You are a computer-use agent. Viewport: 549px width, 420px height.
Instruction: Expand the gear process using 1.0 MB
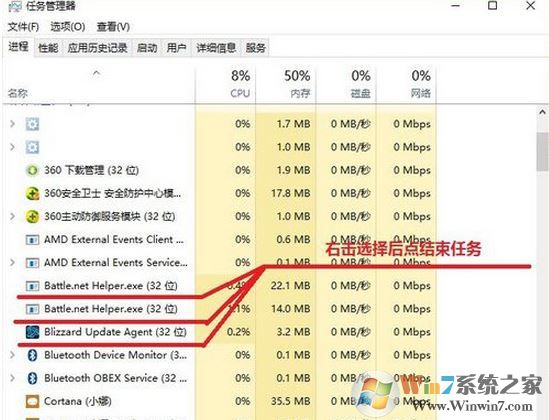(12, 147)
